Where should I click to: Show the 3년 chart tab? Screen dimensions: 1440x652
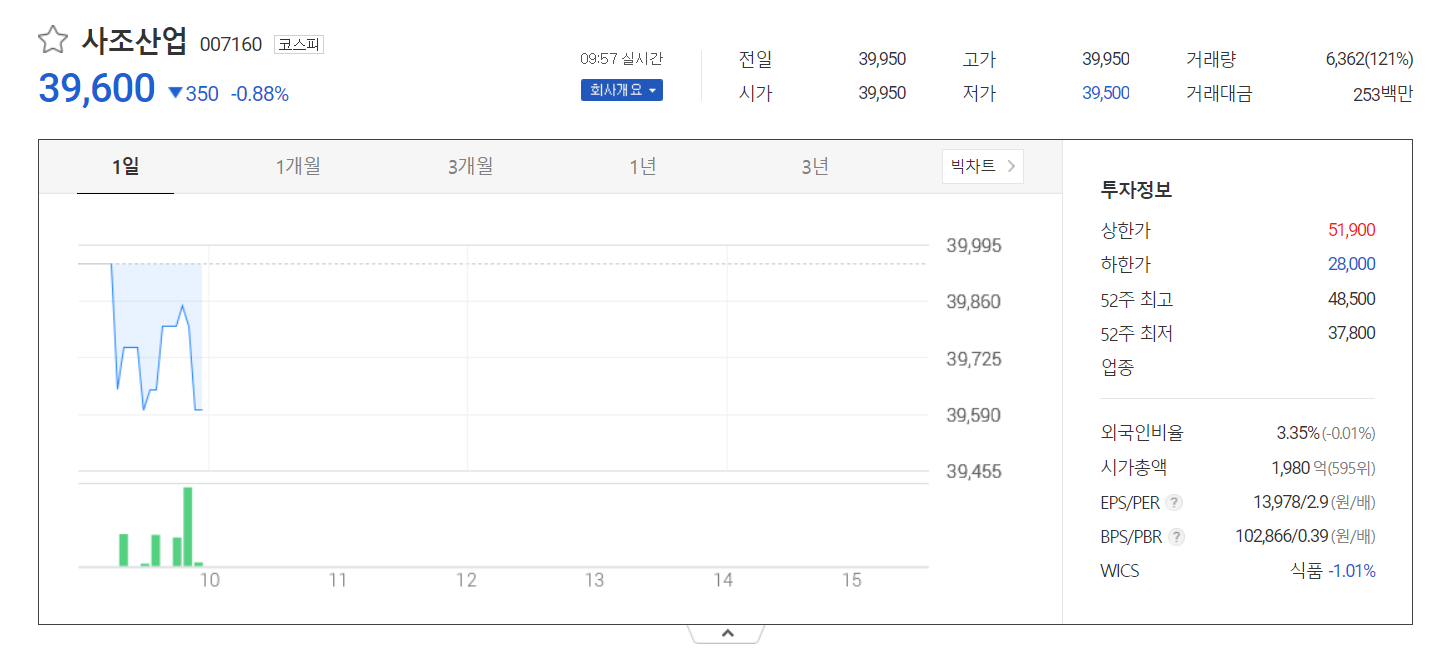point(815,167)
